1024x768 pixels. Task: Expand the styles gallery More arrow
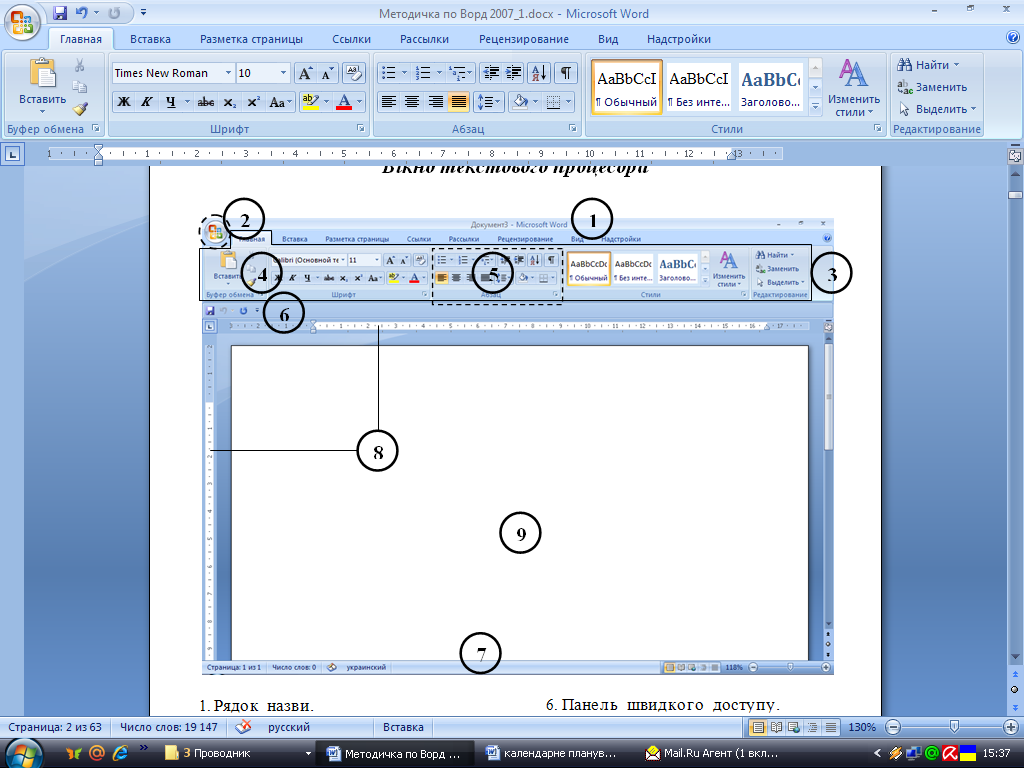click(x=815, y=106)
